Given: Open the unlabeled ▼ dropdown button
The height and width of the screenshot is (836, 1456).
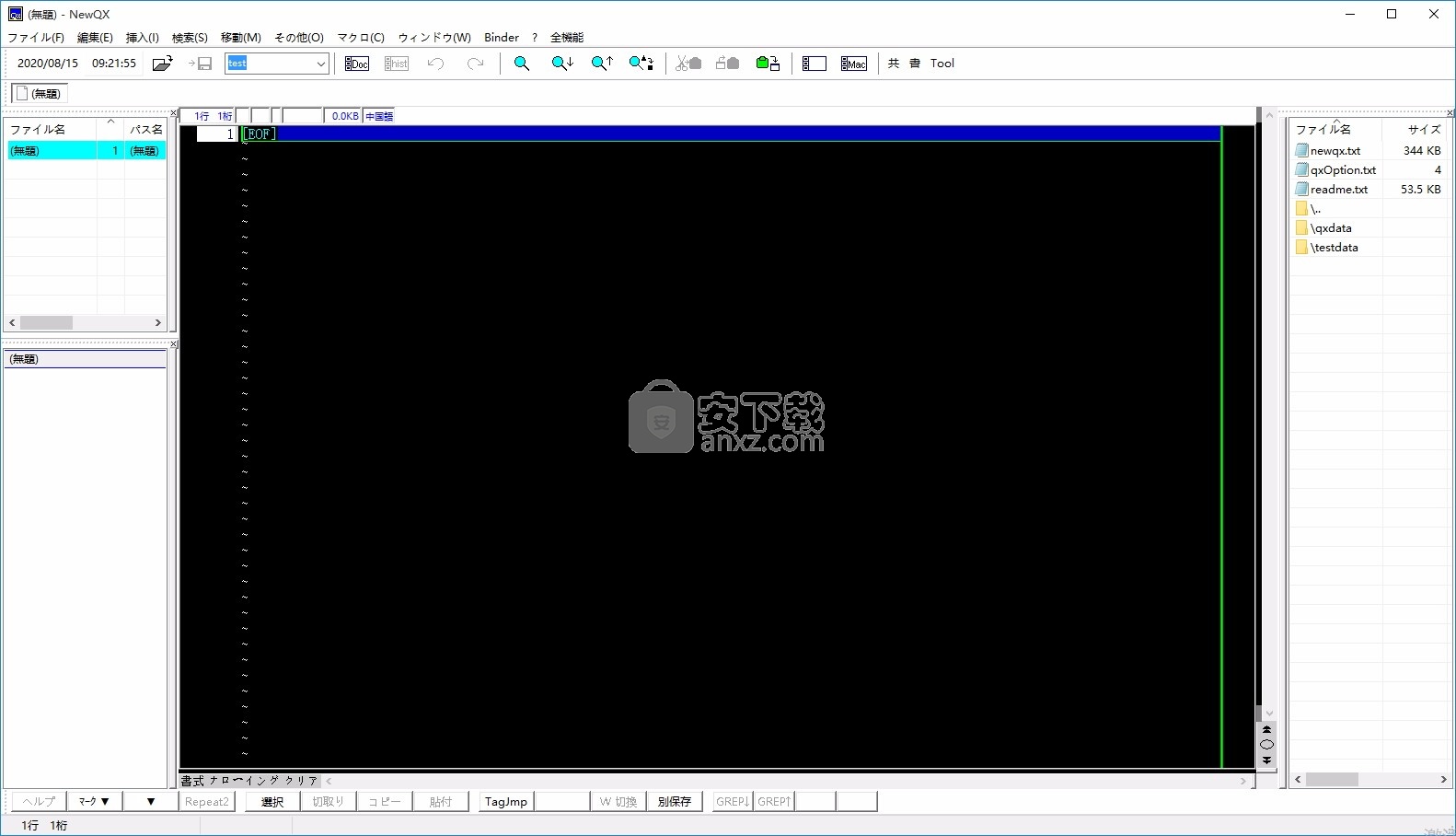Looking at the screenshot, I should point(151,801).
